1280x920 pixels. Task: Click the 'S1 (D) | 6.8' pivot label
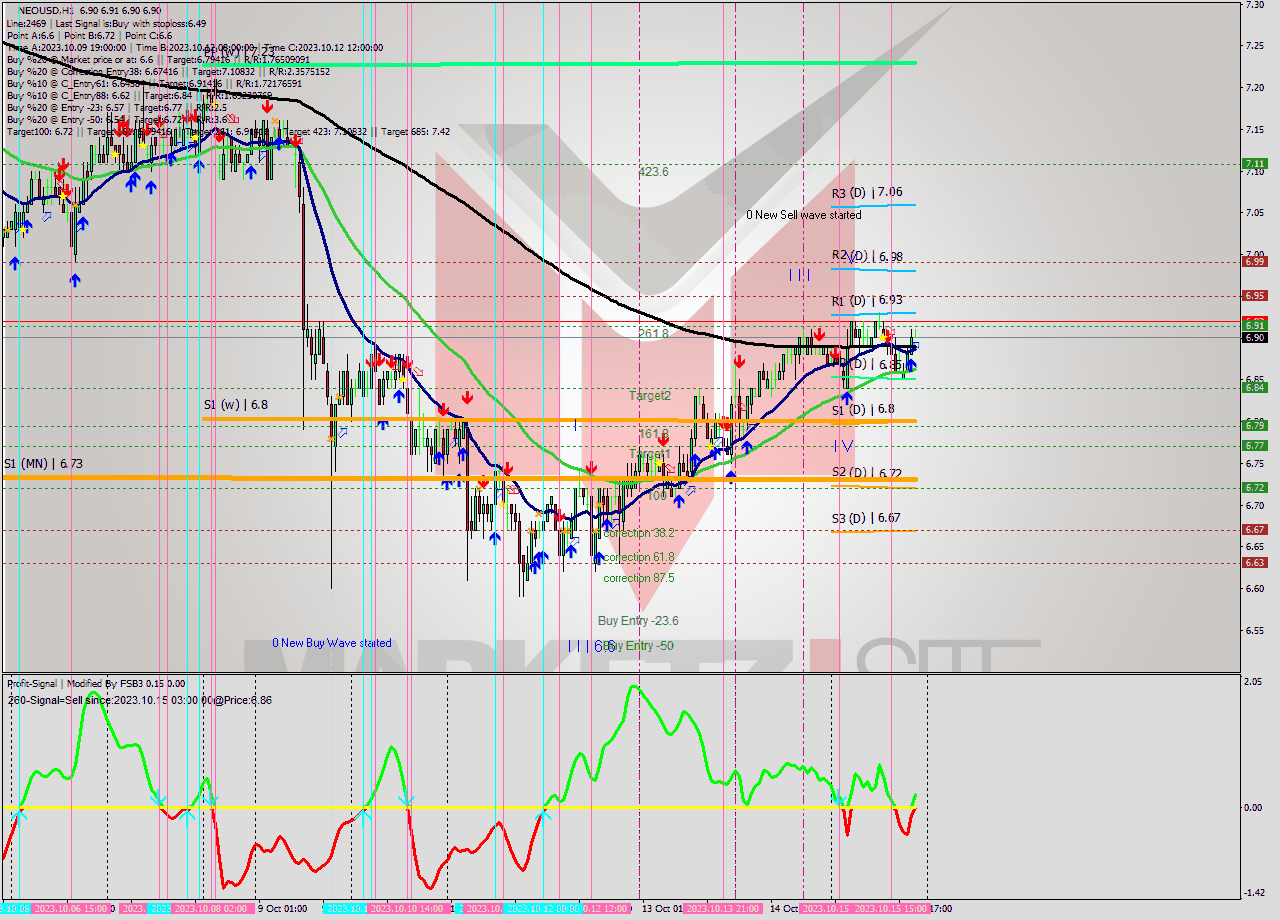pos(863,409)
